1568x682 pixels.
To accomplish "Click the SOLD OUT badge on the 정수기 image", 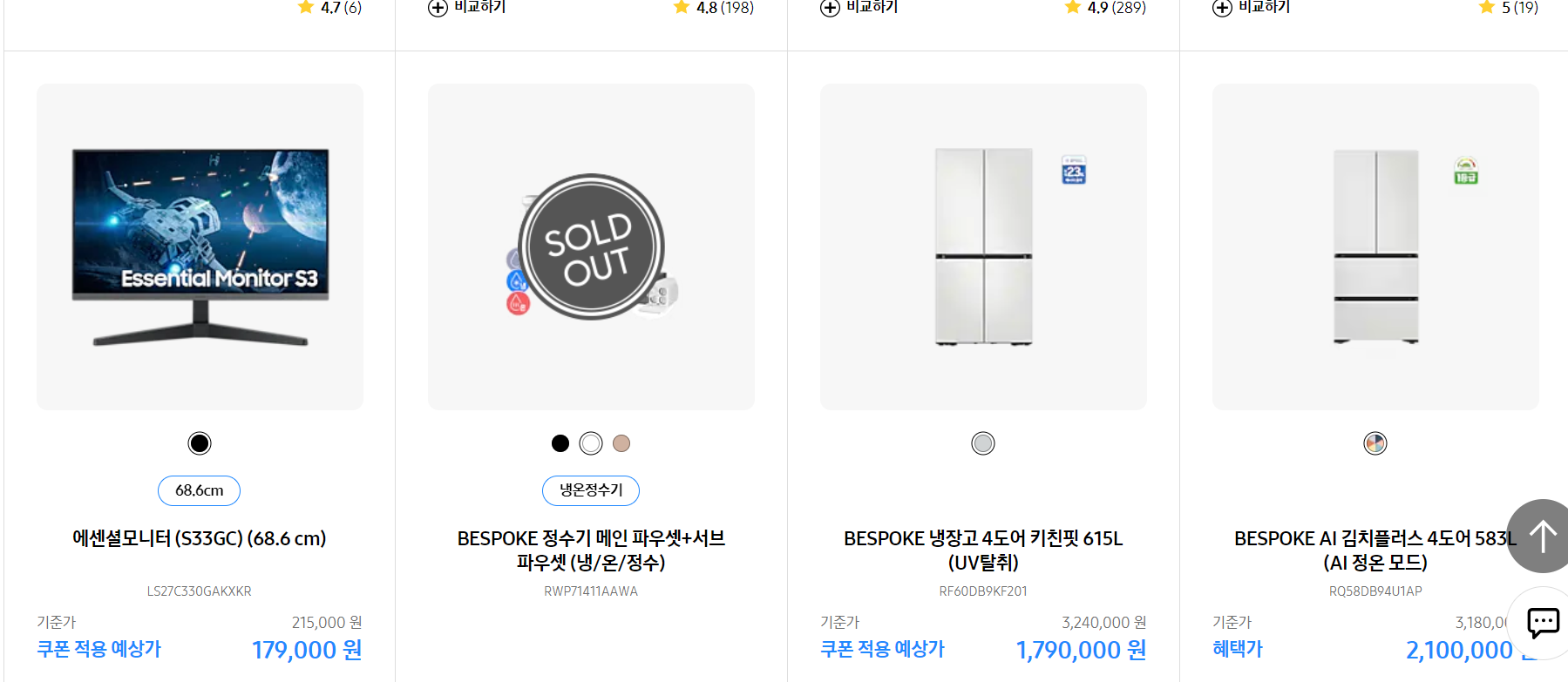I will pyautogui.click(x=591, y=246).
